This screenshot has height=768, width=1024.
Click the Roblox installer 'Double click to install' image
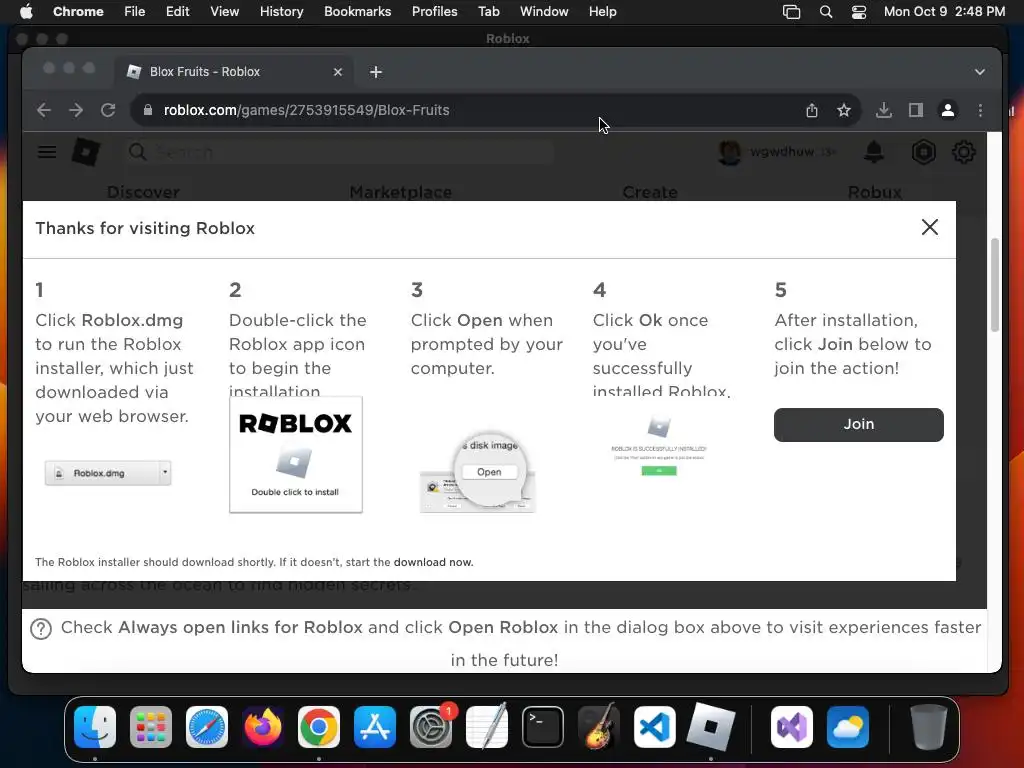pyautogui.click(x=296, y=455)
